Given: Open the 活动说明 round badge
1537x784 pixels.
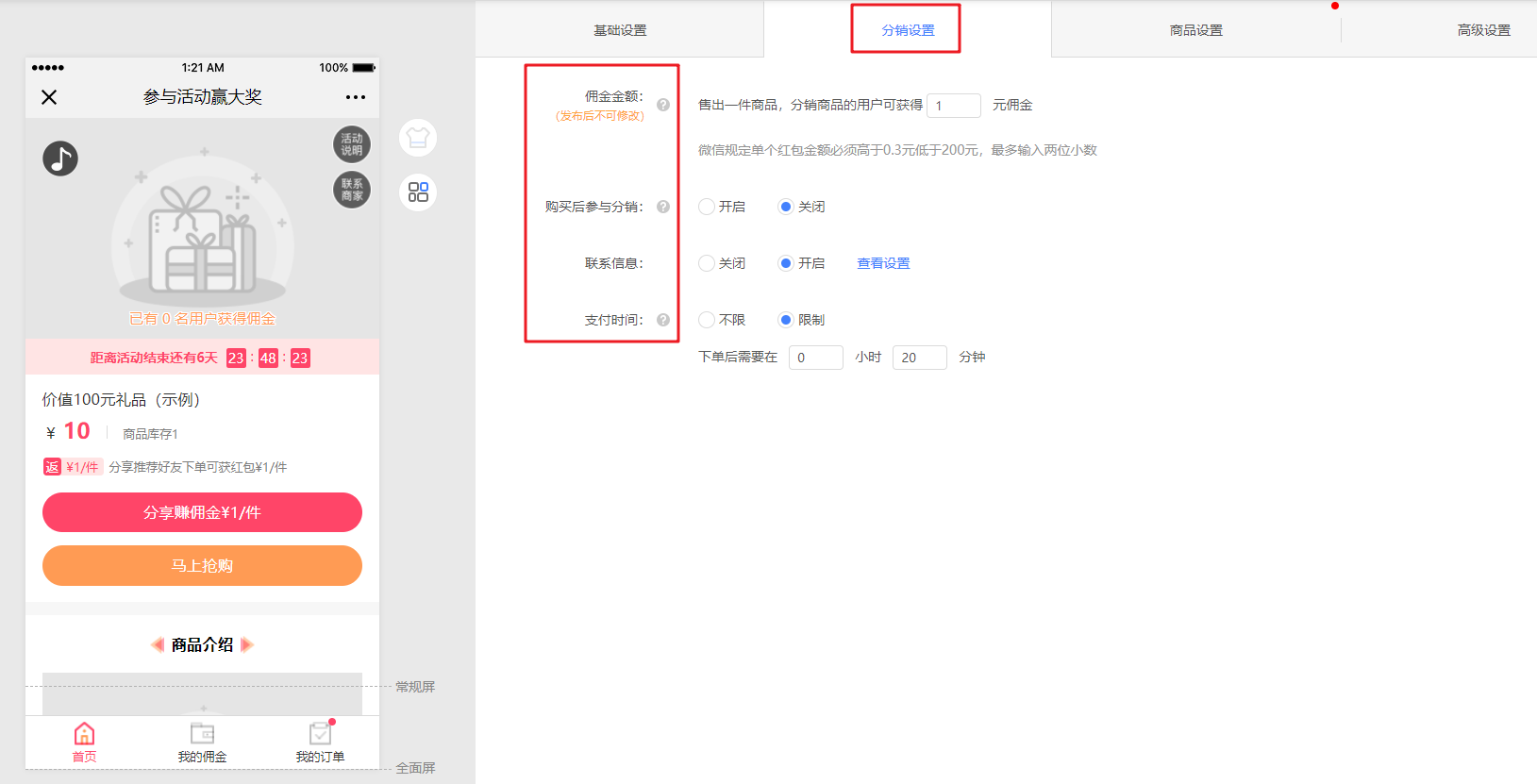Looking at the screenshot, I should pos(352,144).
